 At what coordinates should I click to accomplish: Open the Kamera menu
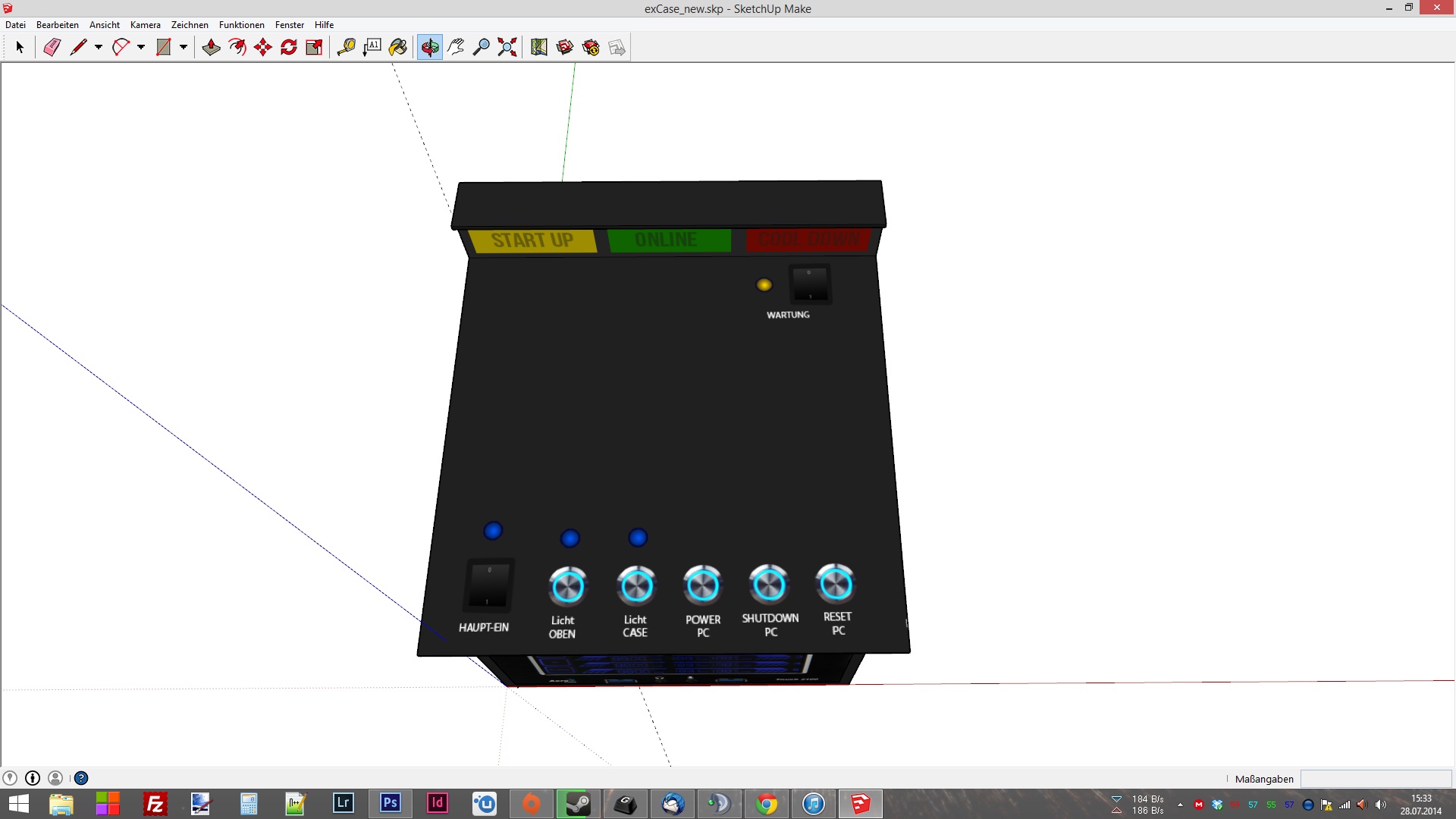[x=145, y=25]
